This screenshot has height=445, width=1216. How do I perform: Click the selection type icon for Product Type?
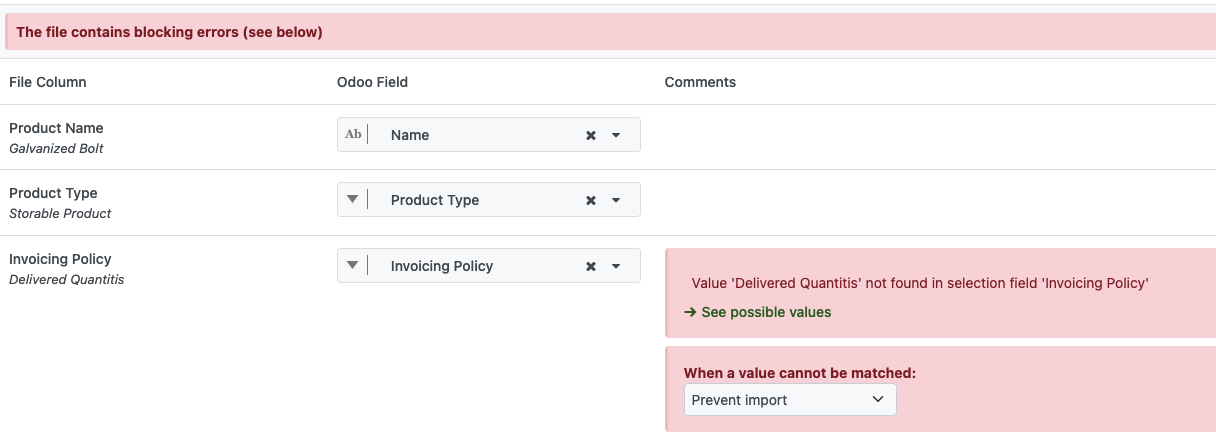pyautogui.click(x=352, y=200)
